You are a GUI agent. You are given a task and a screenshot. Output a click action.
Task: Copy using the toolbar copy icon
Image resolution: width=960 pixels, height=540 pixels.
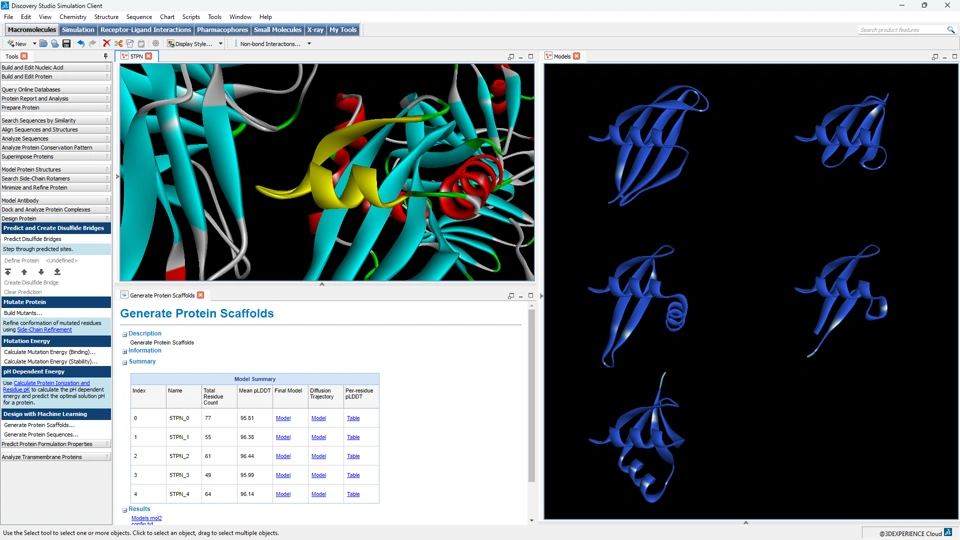click(130, 43)
